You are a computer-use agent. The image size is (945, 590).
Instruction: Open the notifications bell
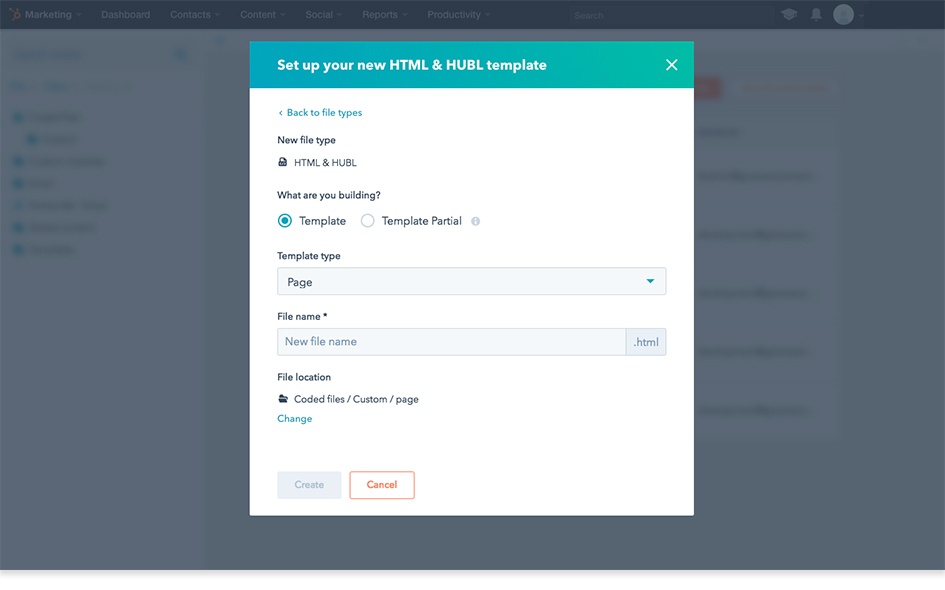tap(816, 14)
